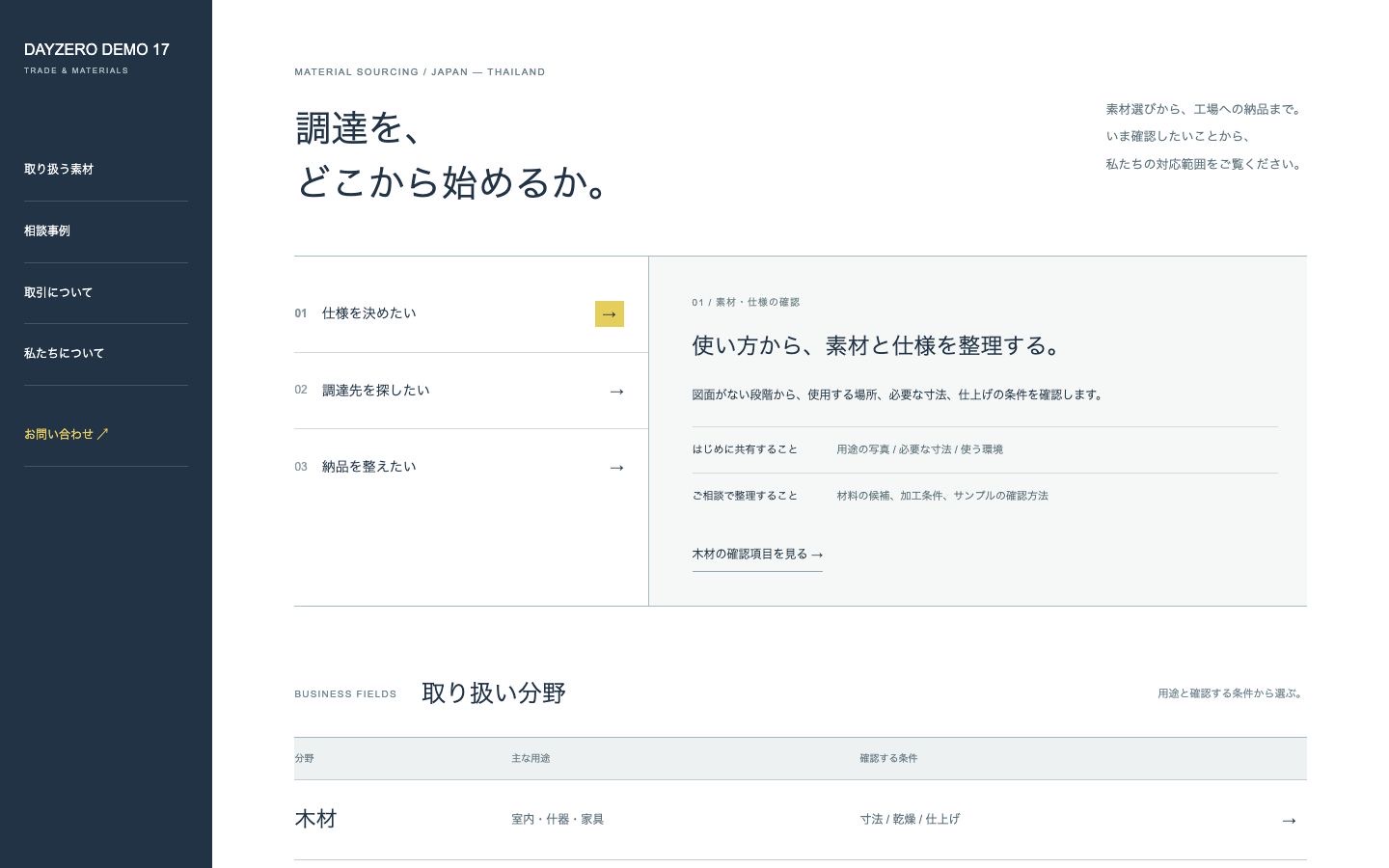Open 取引について in sidebar navigation
This screenshot has height=868, width=1389.
pyautogui.click(x=106, y=293)
